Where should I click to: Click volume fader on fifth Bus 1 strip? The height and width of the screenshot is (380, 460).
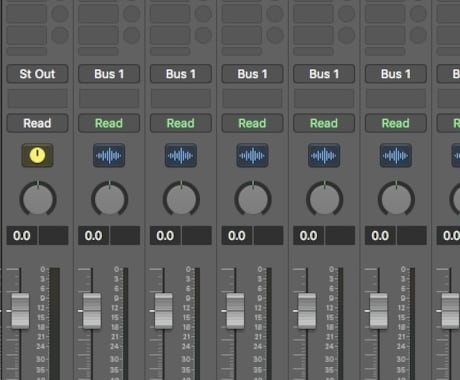click(x=379, y=311)
